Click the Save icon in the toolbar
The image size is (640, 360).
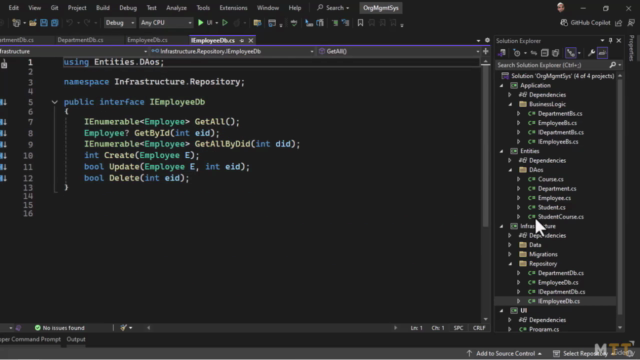pos(44,23)
